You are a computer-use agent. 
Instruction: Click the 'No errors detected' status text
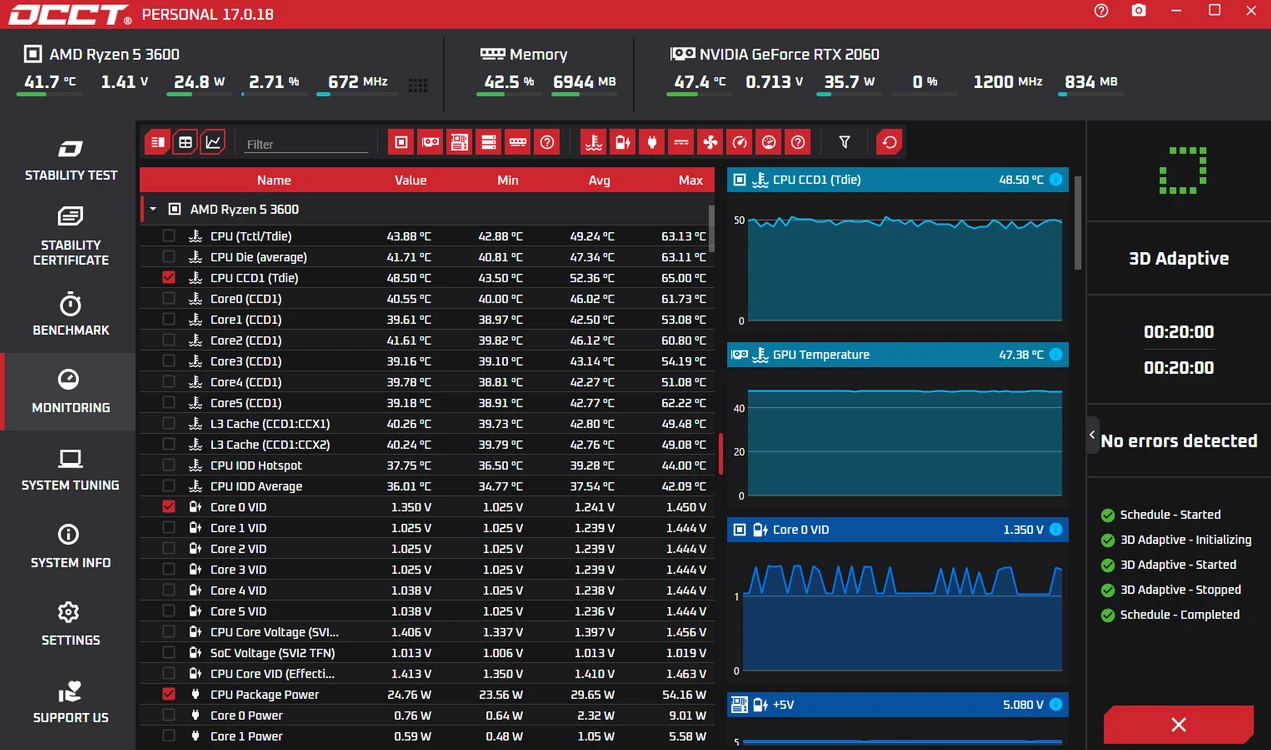click(x=1179, y=441)
